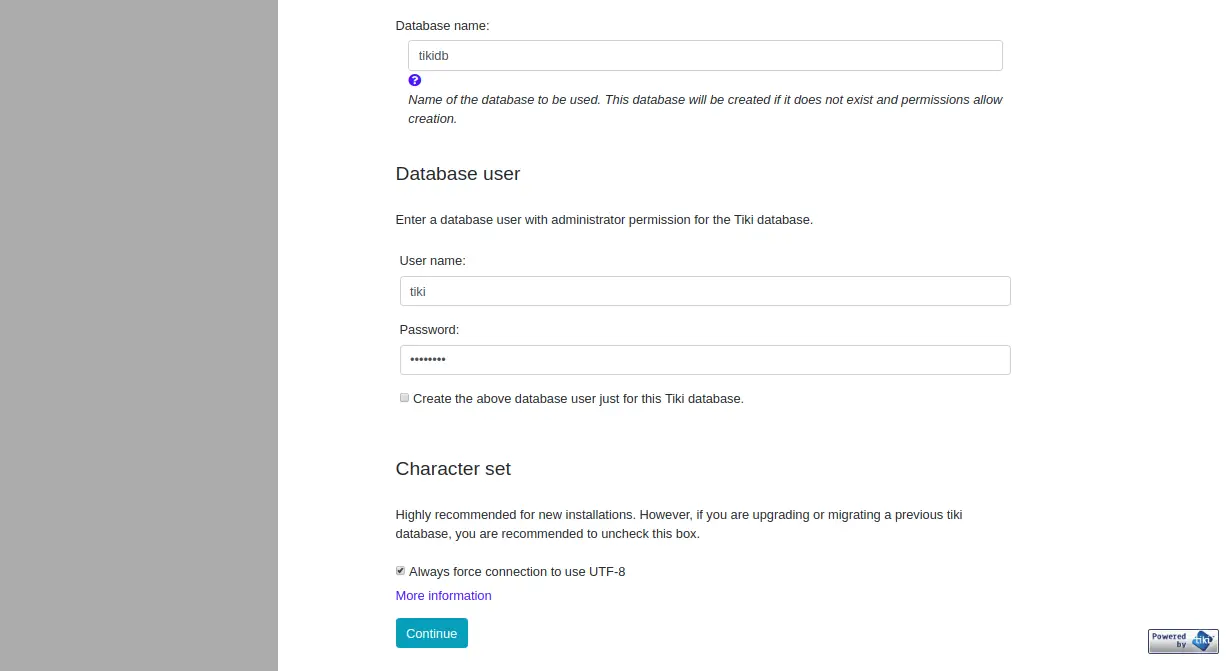Check Create the above database user checkbox

pyautogui.click(x=404, y=398)
